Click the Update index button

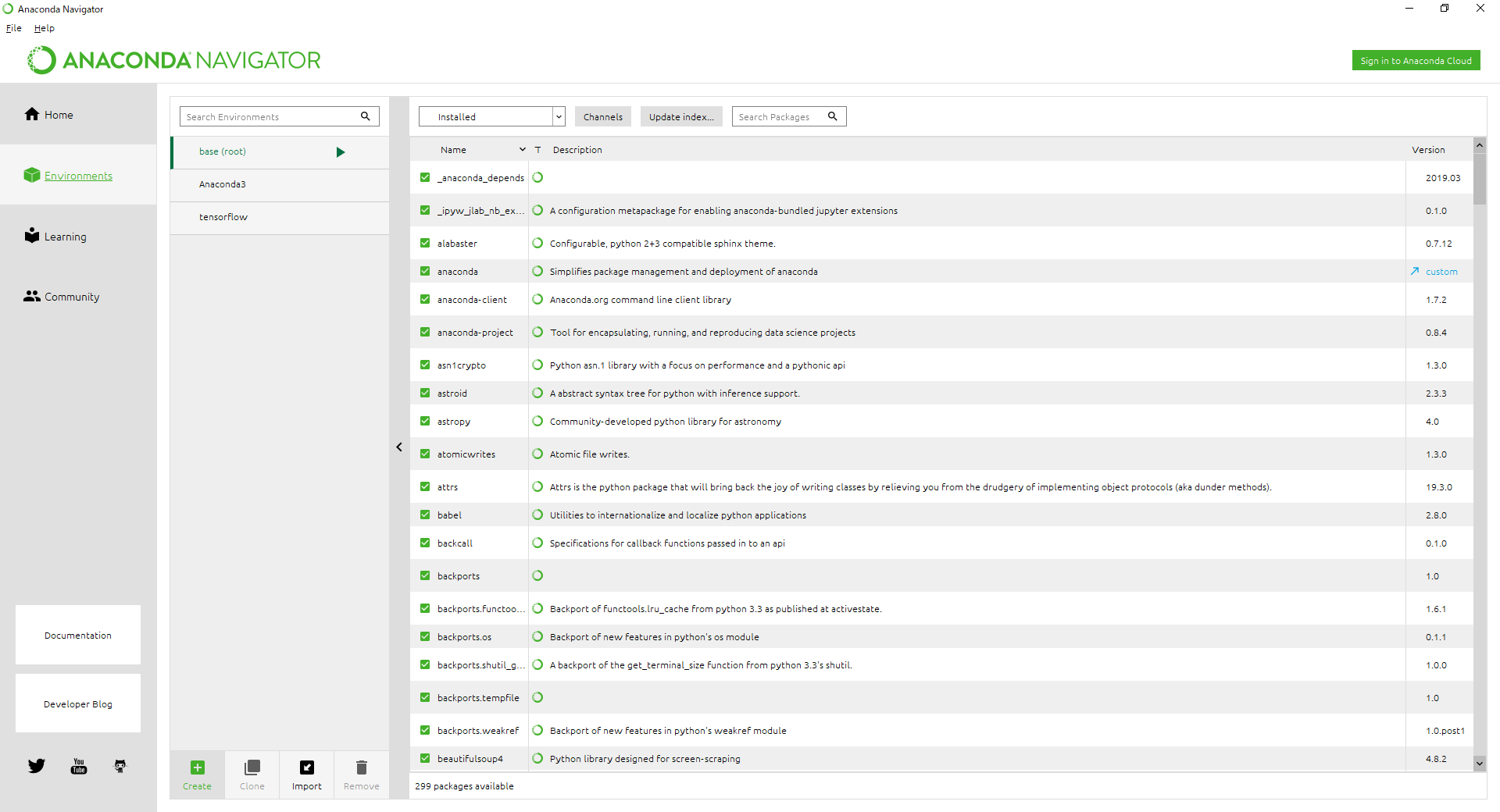tap(681, 116)
